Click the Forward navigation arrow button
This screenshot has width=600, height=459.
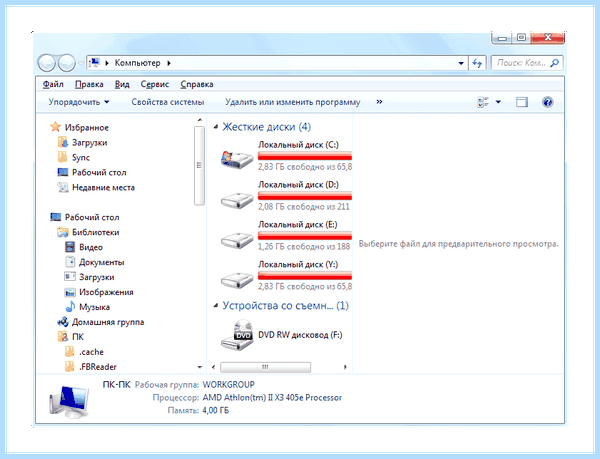[x=67, y=63]
